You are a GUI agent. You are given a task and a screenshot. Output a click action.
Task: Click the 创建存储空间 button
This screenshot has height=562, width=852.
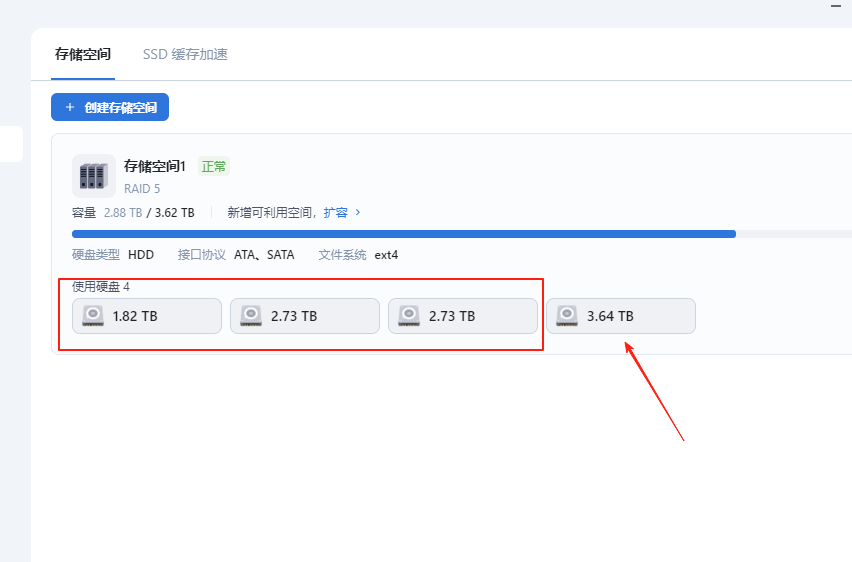point(110,107)
